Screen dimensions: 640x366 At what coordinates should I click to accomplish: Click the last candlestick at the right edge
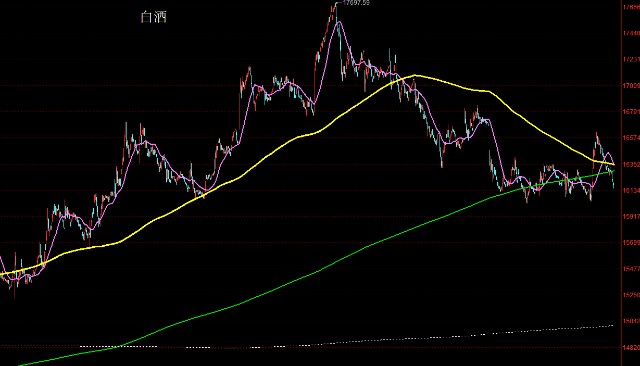click(613, 180)
